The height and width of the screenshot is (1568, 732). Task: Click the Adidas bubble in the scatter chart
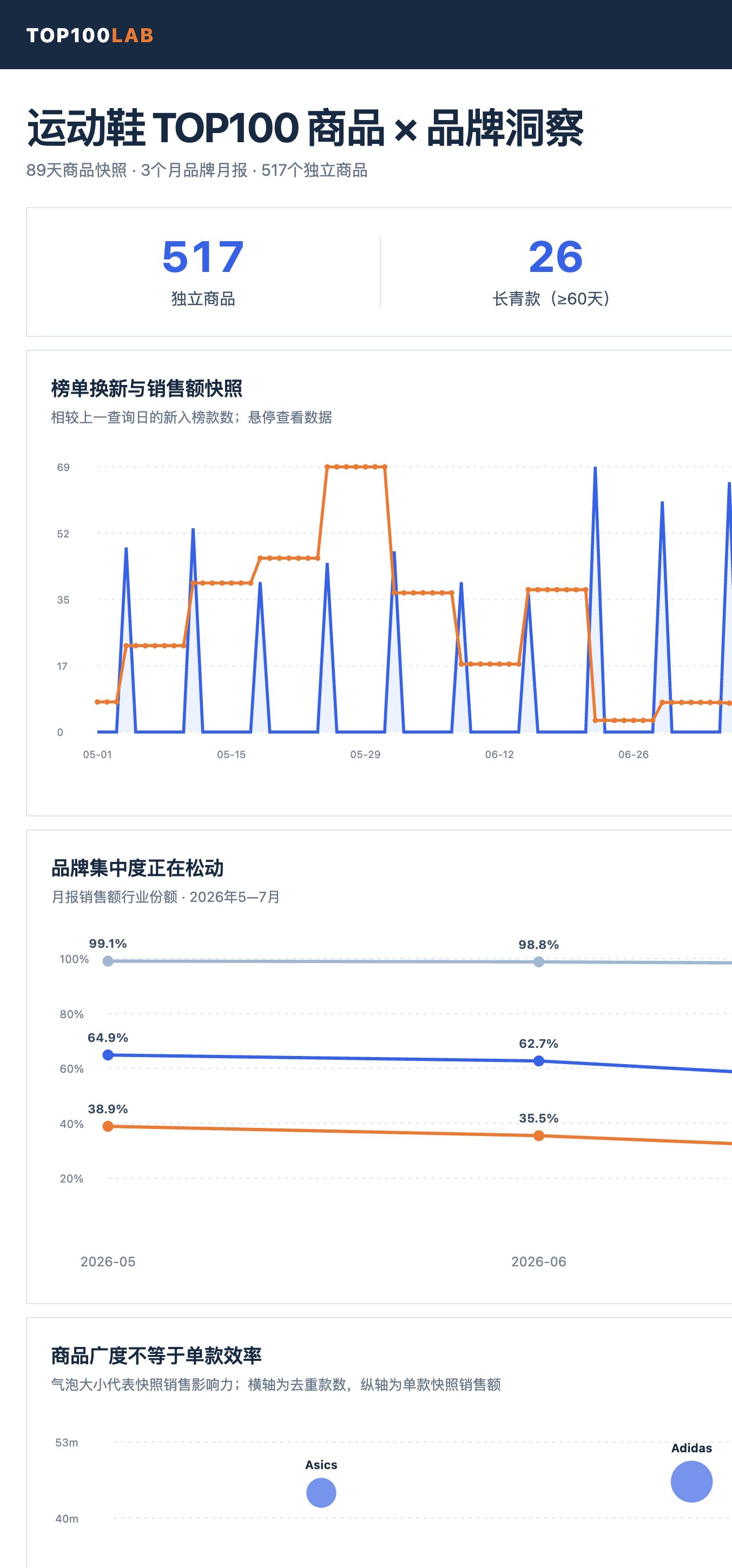click(692, 1481)
